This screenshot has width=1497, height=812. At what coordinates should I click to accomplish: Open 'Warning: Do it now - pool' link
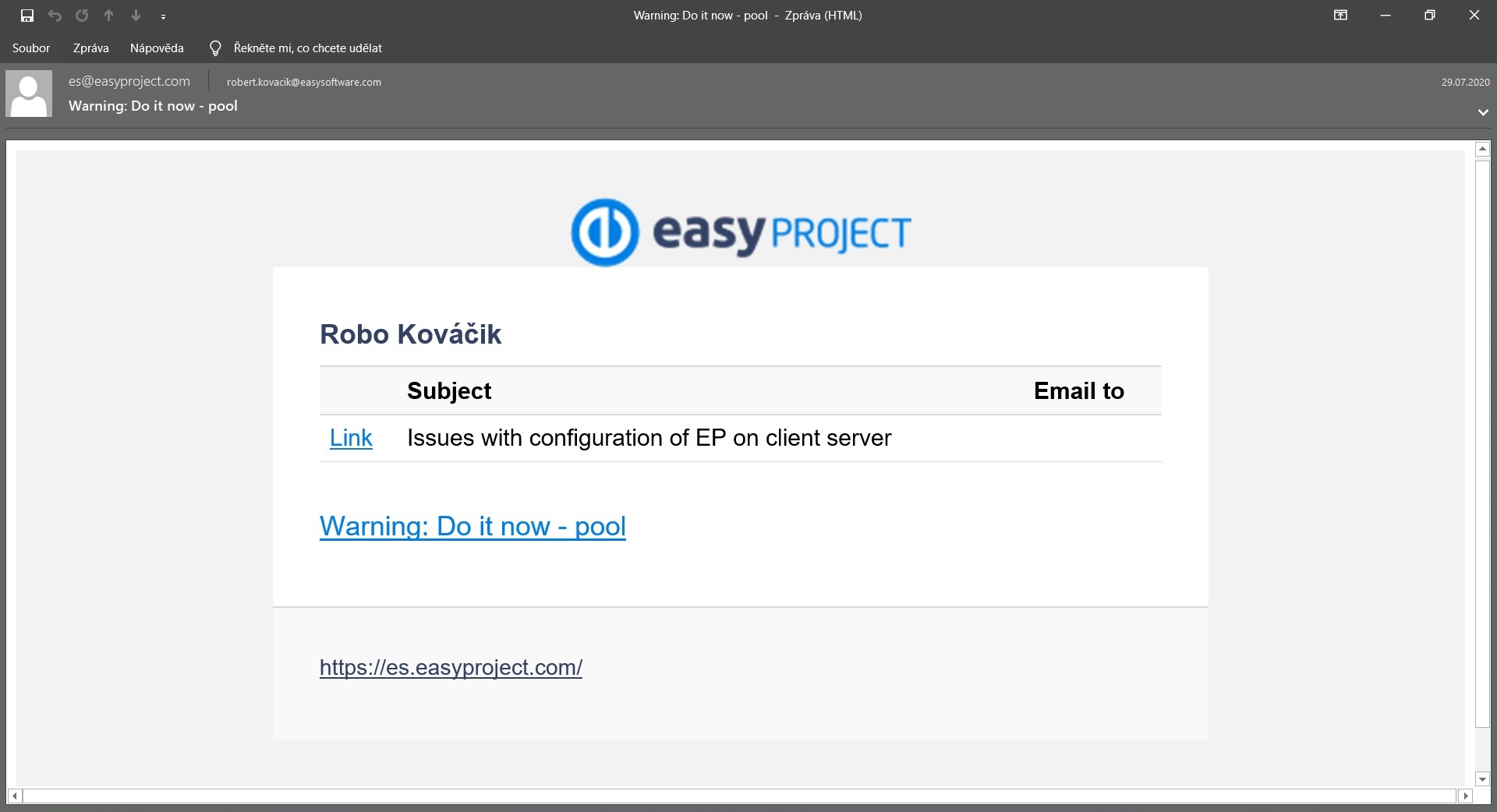coord(472,526)
